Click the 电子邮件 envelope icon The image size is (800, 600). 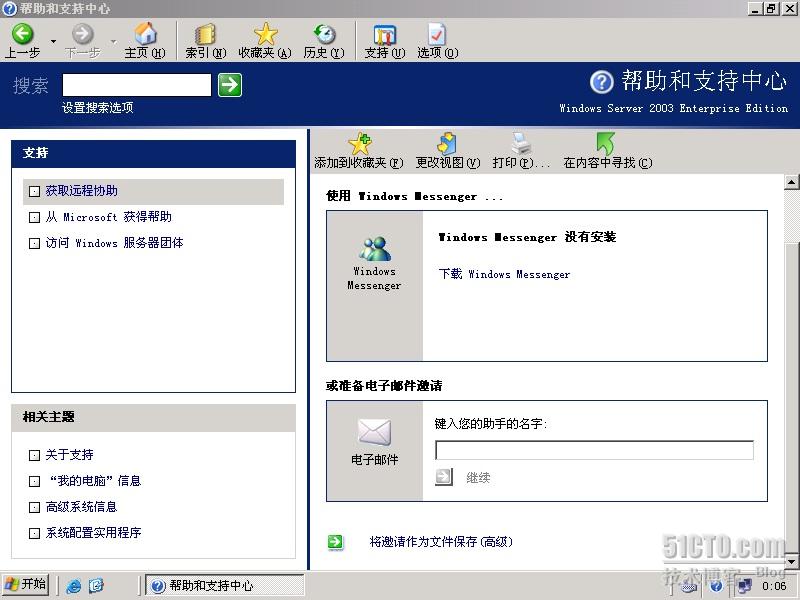374,432
